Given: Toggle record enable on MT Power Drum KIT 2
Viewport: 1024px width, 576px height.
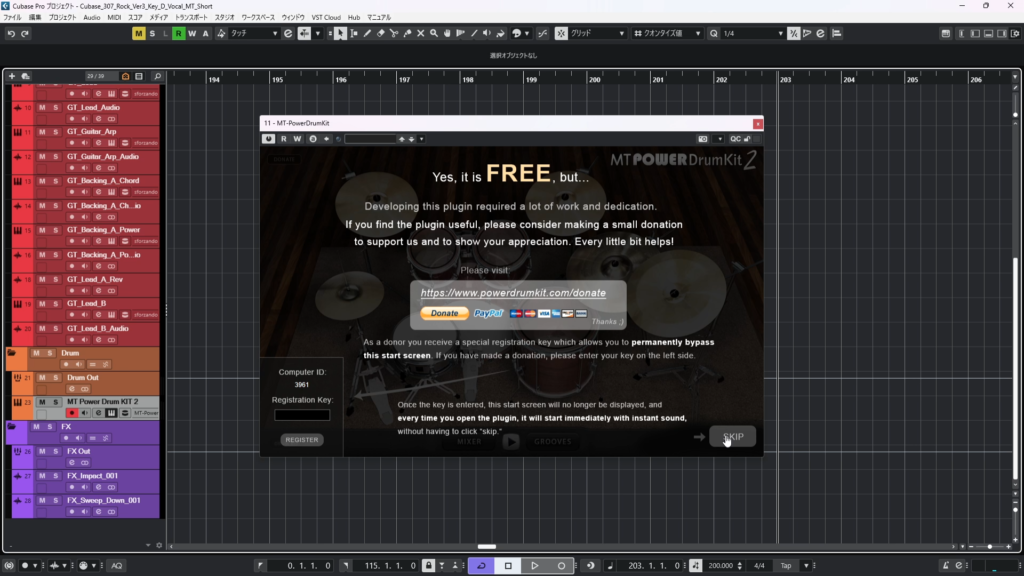Looking at the screenshot, I should (71, 413).
